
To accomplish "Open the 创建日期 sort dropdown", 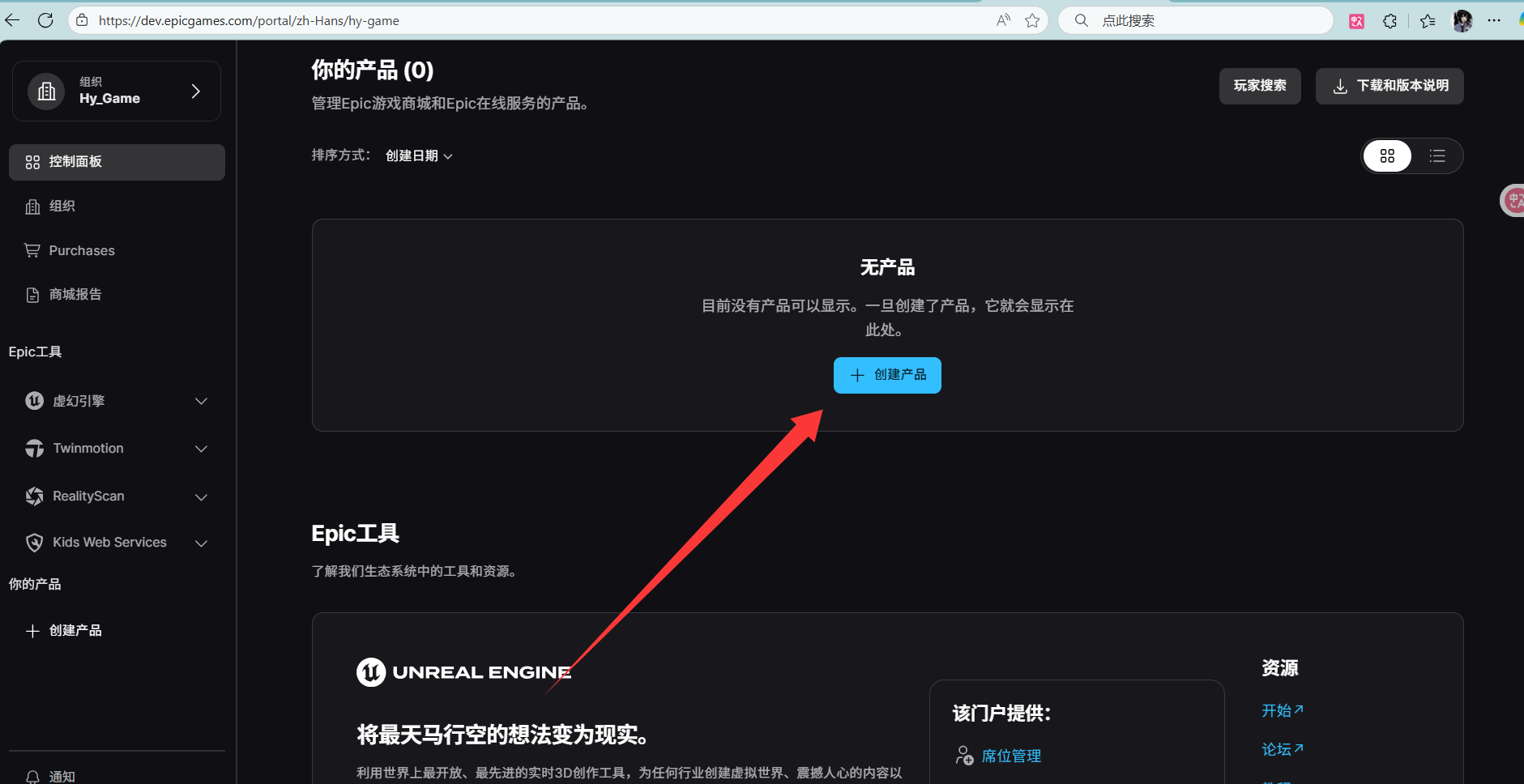I will (x=419, y=156).
